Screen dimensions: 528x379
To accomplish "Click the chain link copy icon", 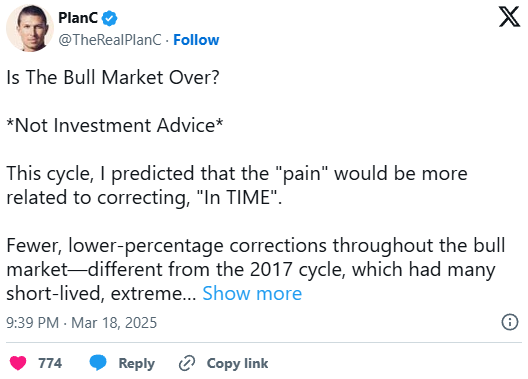I will [187, 363].
